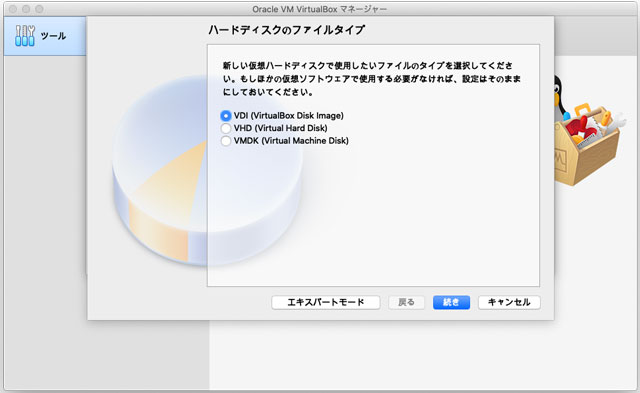
Task: Select the VDI (VirtualBox Disk Image) option
Action: 226,116
